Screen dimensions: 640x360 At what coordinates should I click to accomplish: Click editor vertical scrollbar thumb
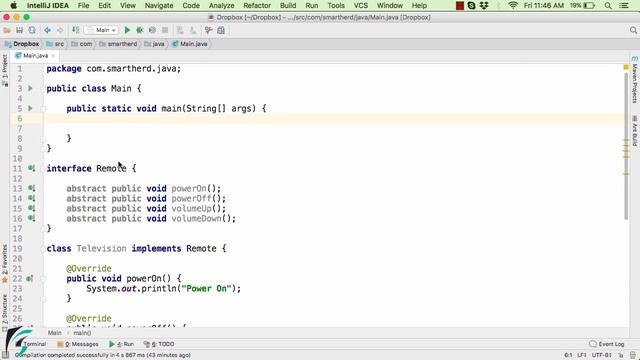[x=626, y=147]
